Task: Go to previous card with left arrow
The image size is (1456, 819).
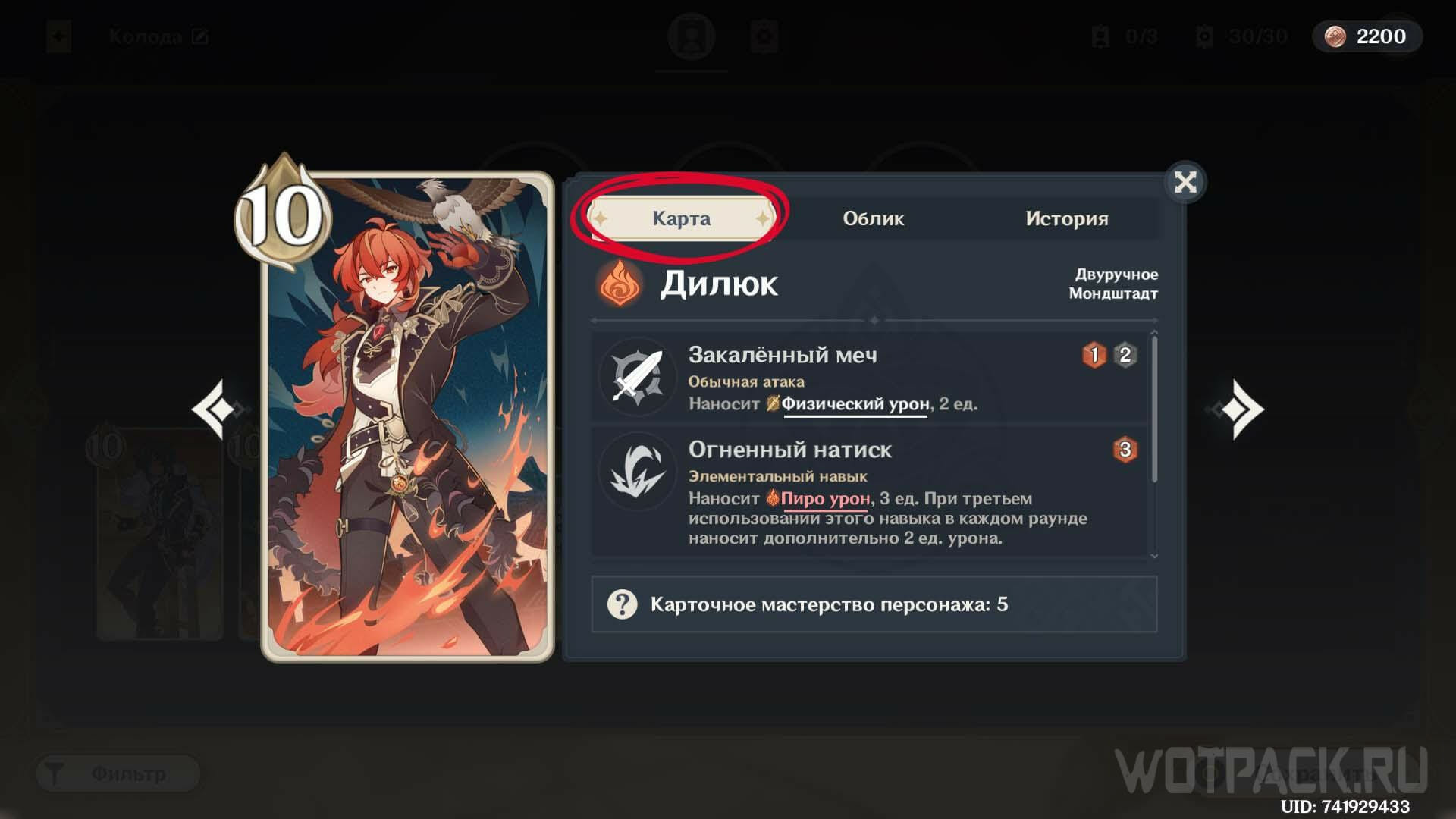Action: 220,409
